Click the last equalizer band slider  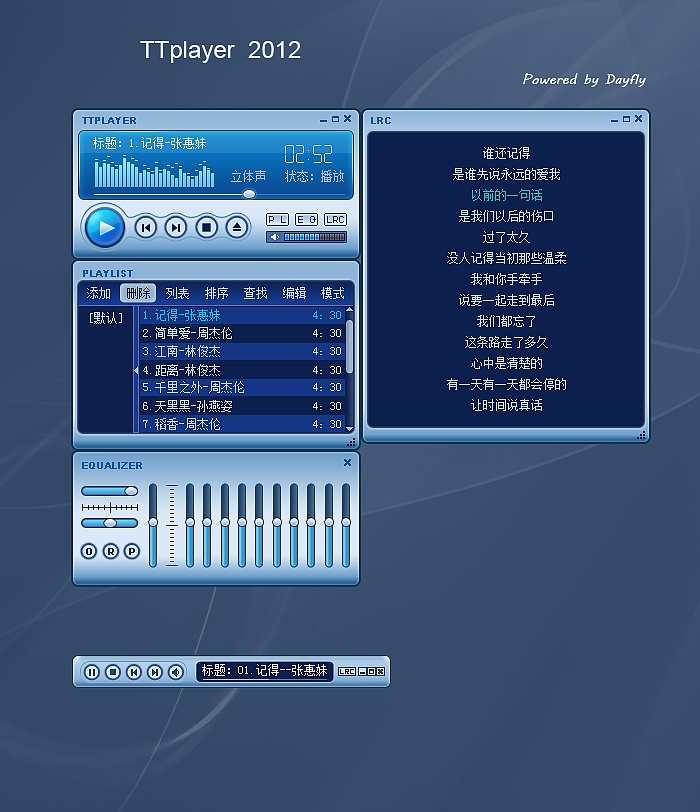[x=346, y=525]
